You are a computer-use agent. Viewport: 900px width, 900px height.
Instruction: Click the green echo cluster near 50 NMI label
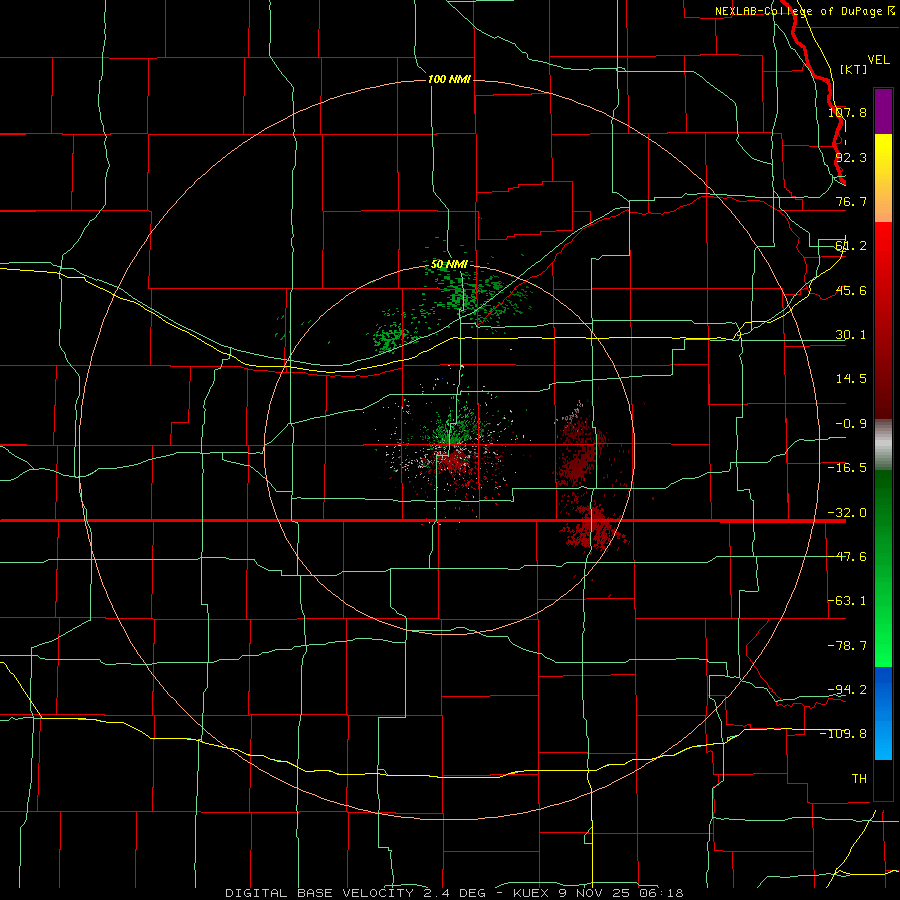click(476, 296)
